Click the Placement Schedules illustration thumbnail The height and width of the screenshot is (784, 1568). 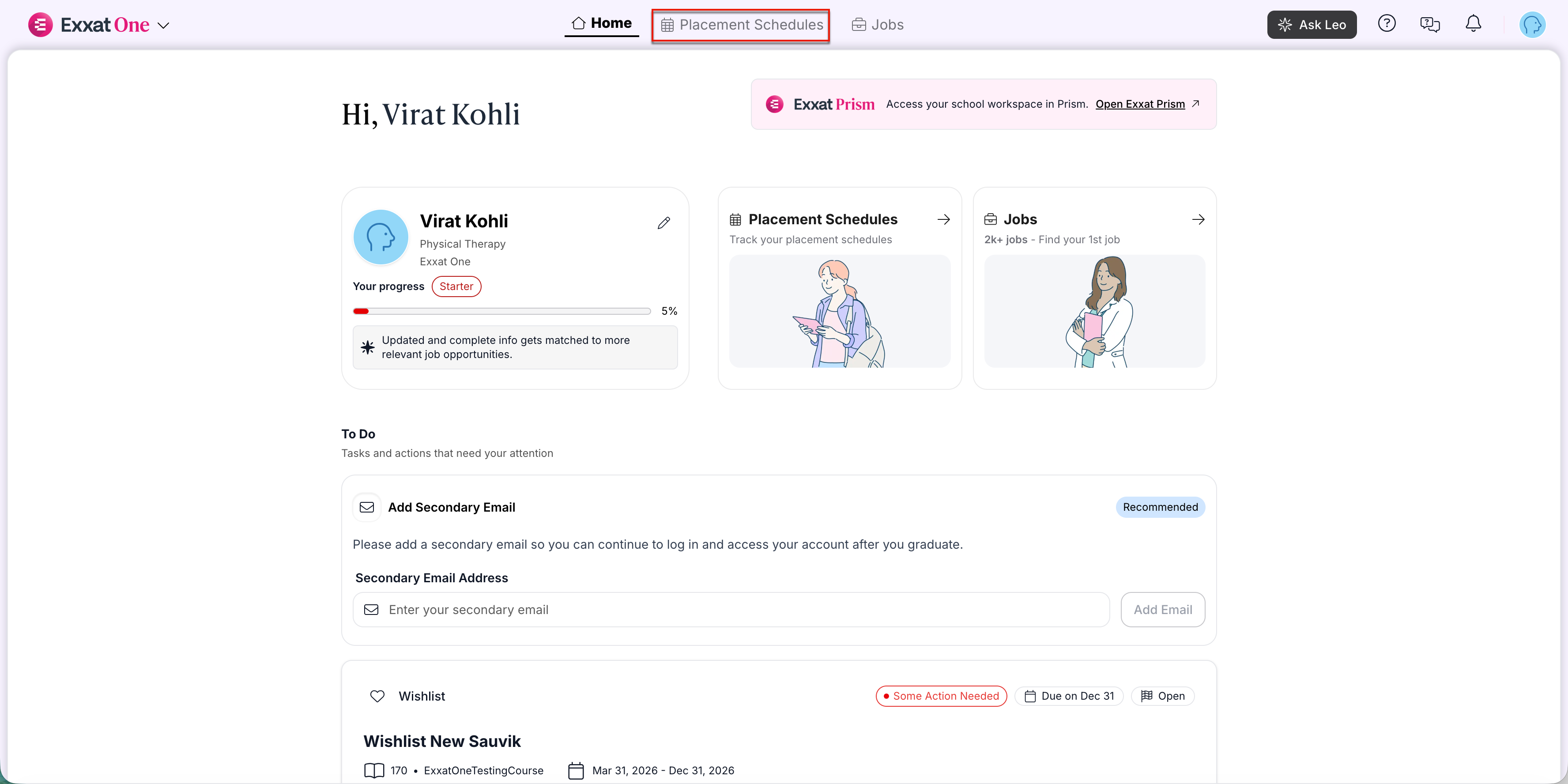(839, 311)
